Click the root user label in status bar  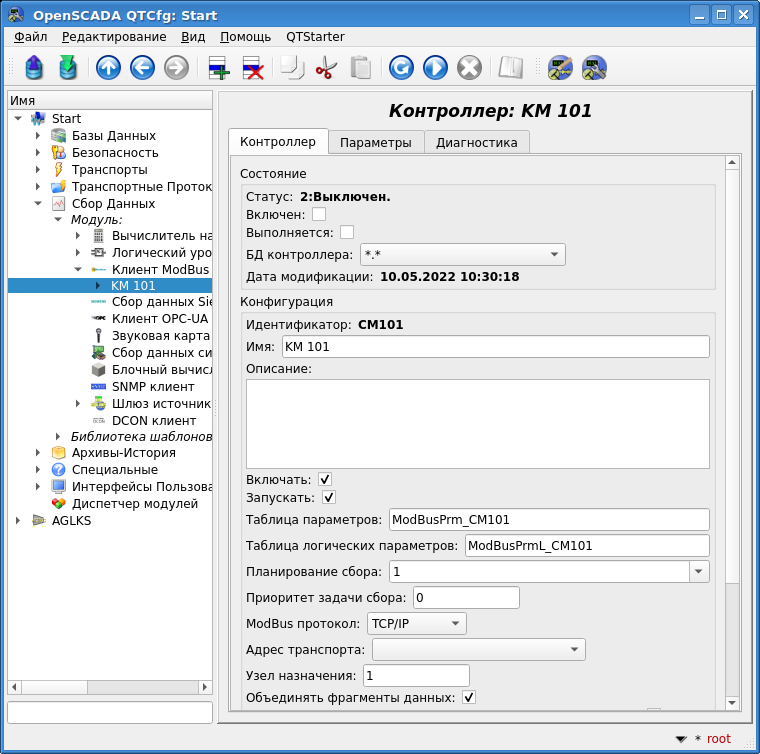(718, 738)
